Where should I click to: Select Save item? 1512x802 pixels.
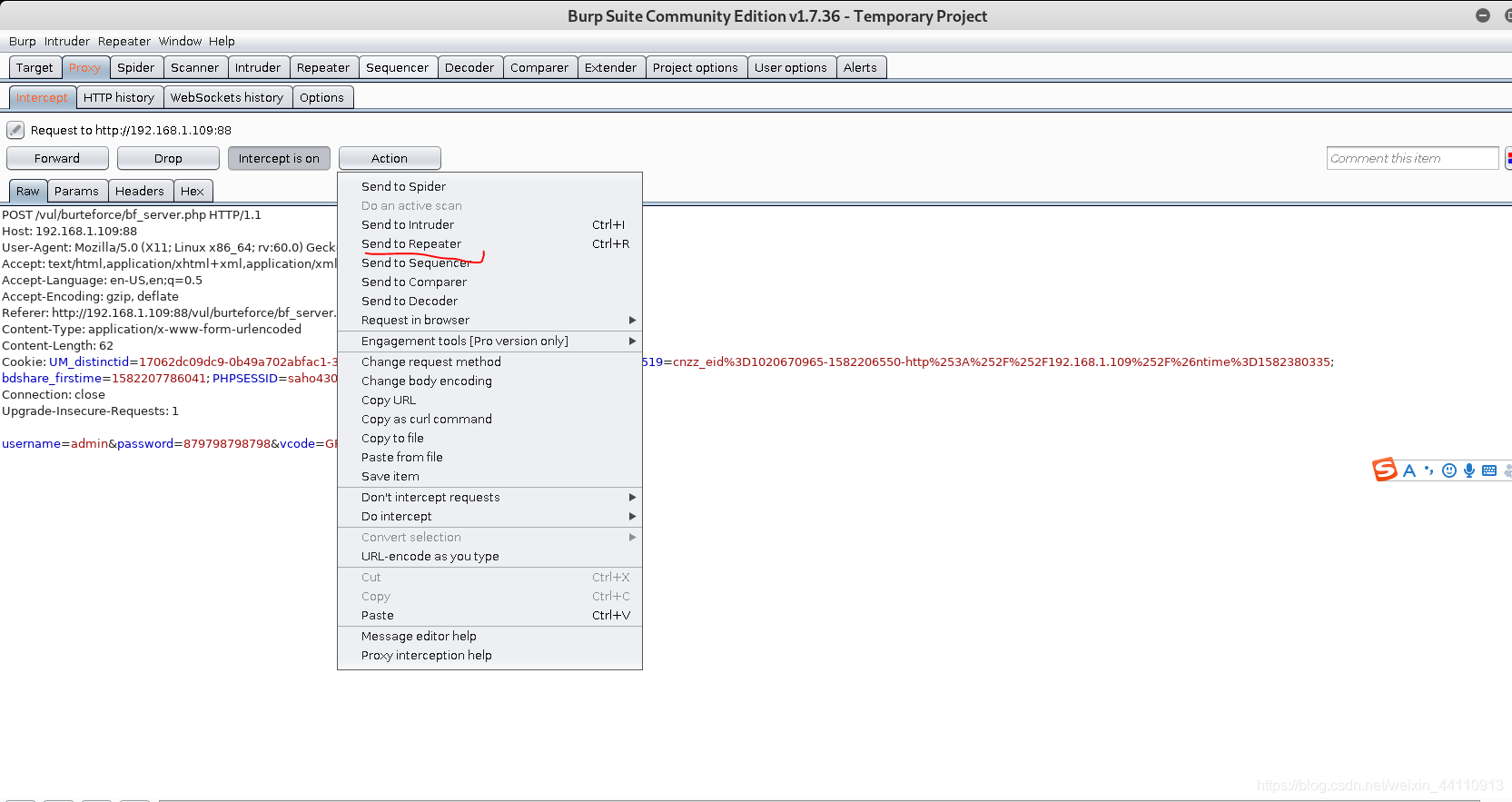click(x=489, y=476)
